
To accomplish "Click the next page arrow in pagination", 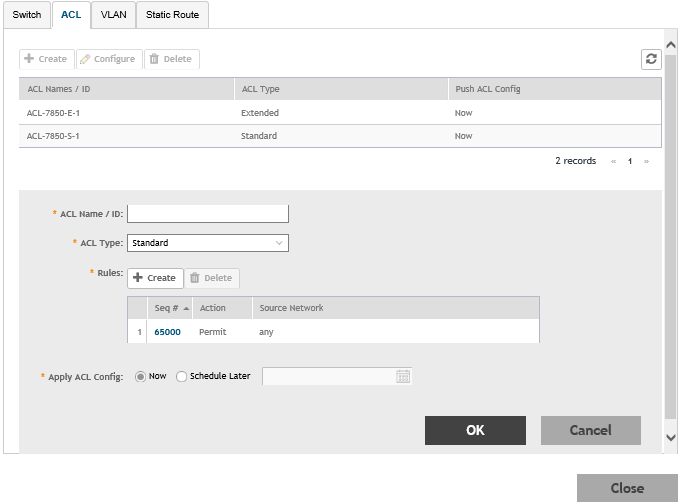I will coord(646,161).
